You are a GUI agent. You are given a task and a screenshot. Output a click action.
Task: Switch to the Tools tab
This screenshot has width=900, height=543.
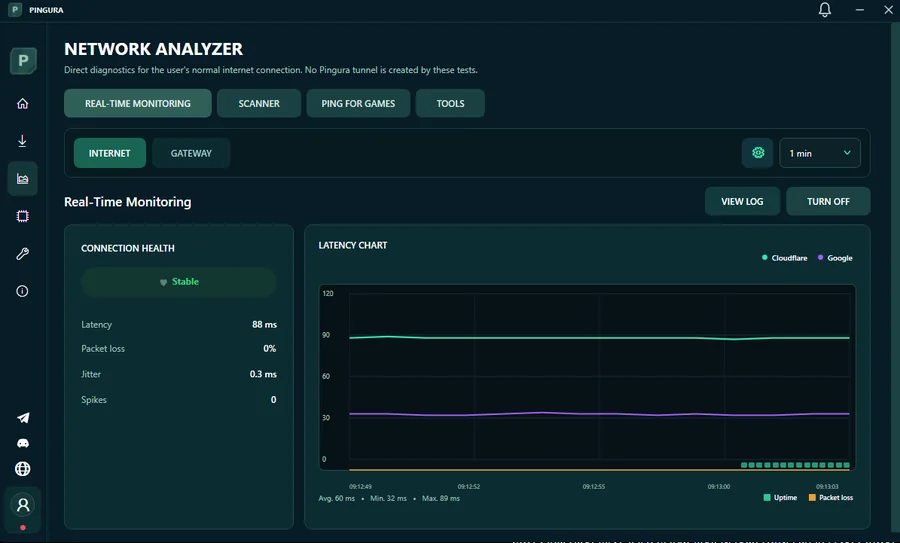(451, 103)
